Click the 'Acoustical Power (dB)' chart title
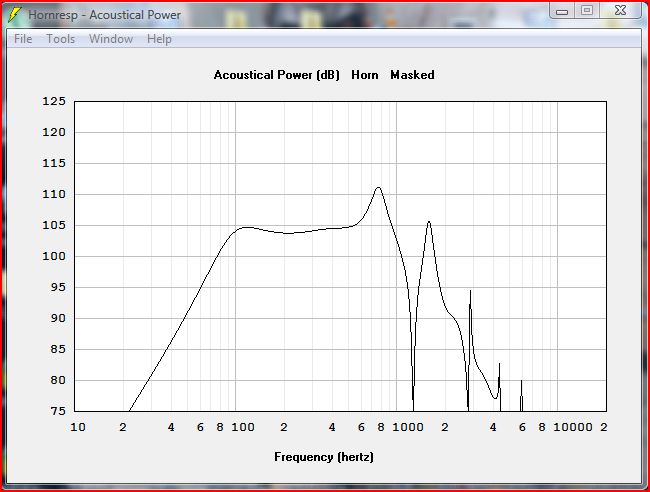 pos(276,75)
